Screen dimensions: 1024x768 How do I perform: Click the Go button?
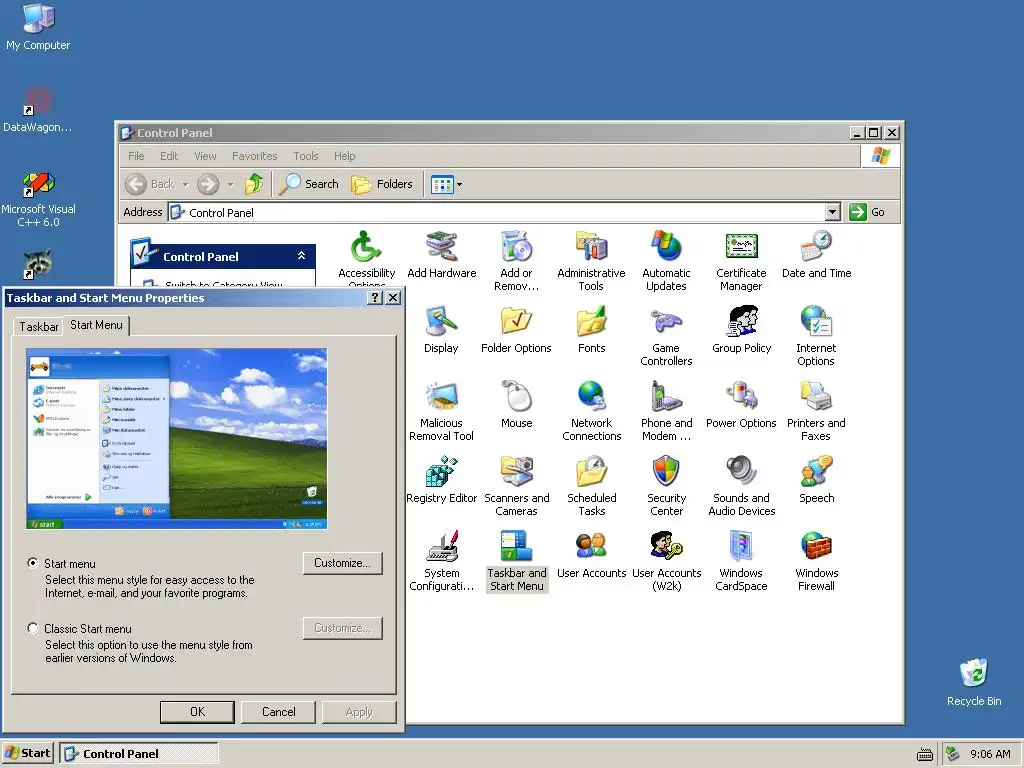pos(868,212)
